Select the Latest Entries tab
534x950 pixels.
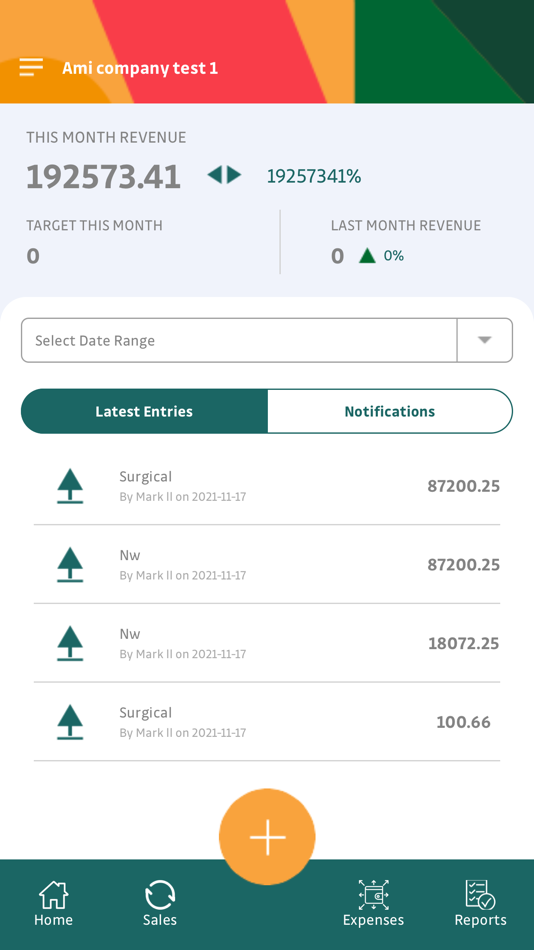point(144,411)
